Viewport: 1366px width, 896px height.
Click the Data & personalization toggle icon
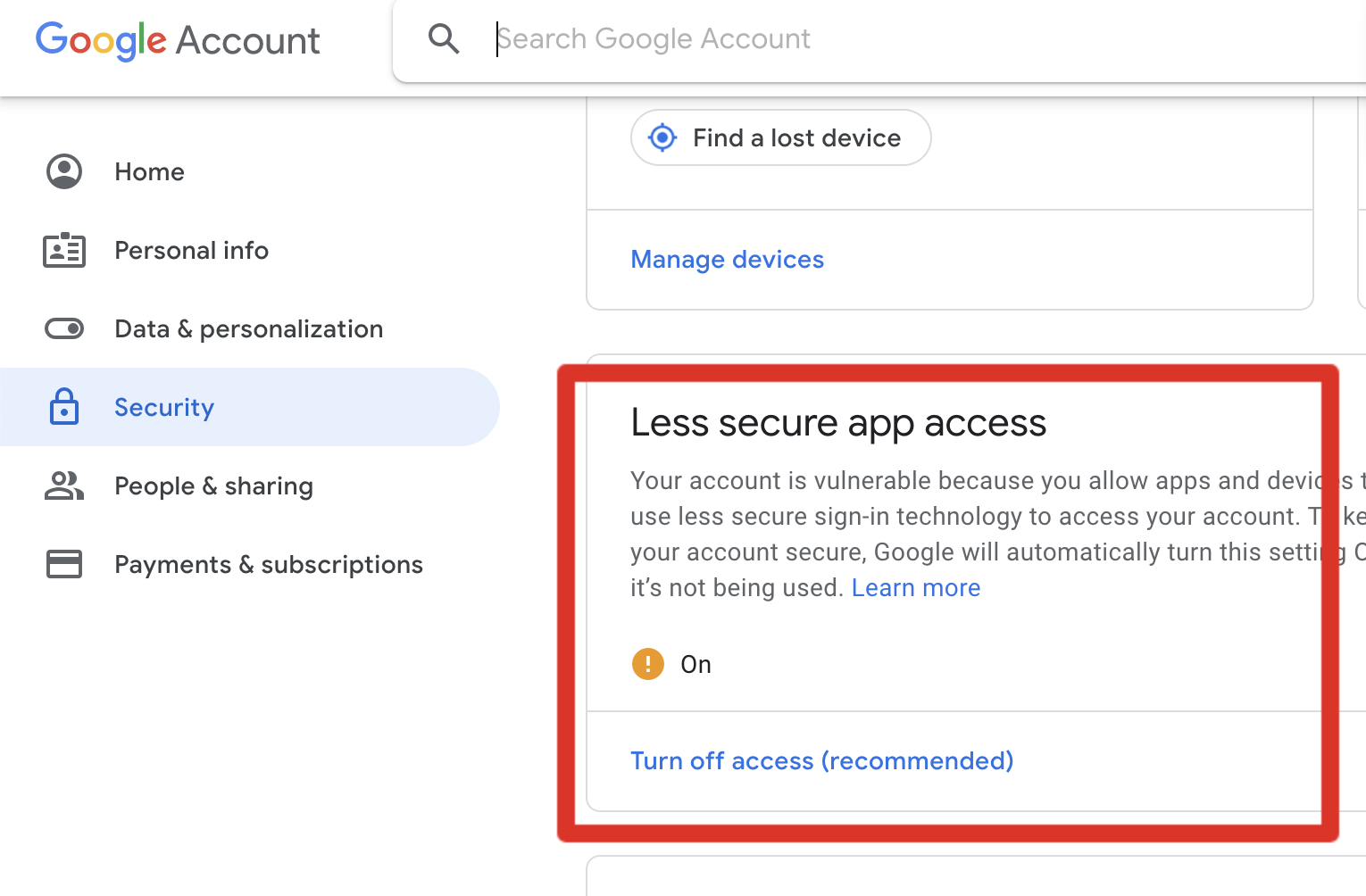(x=64, y=328)
